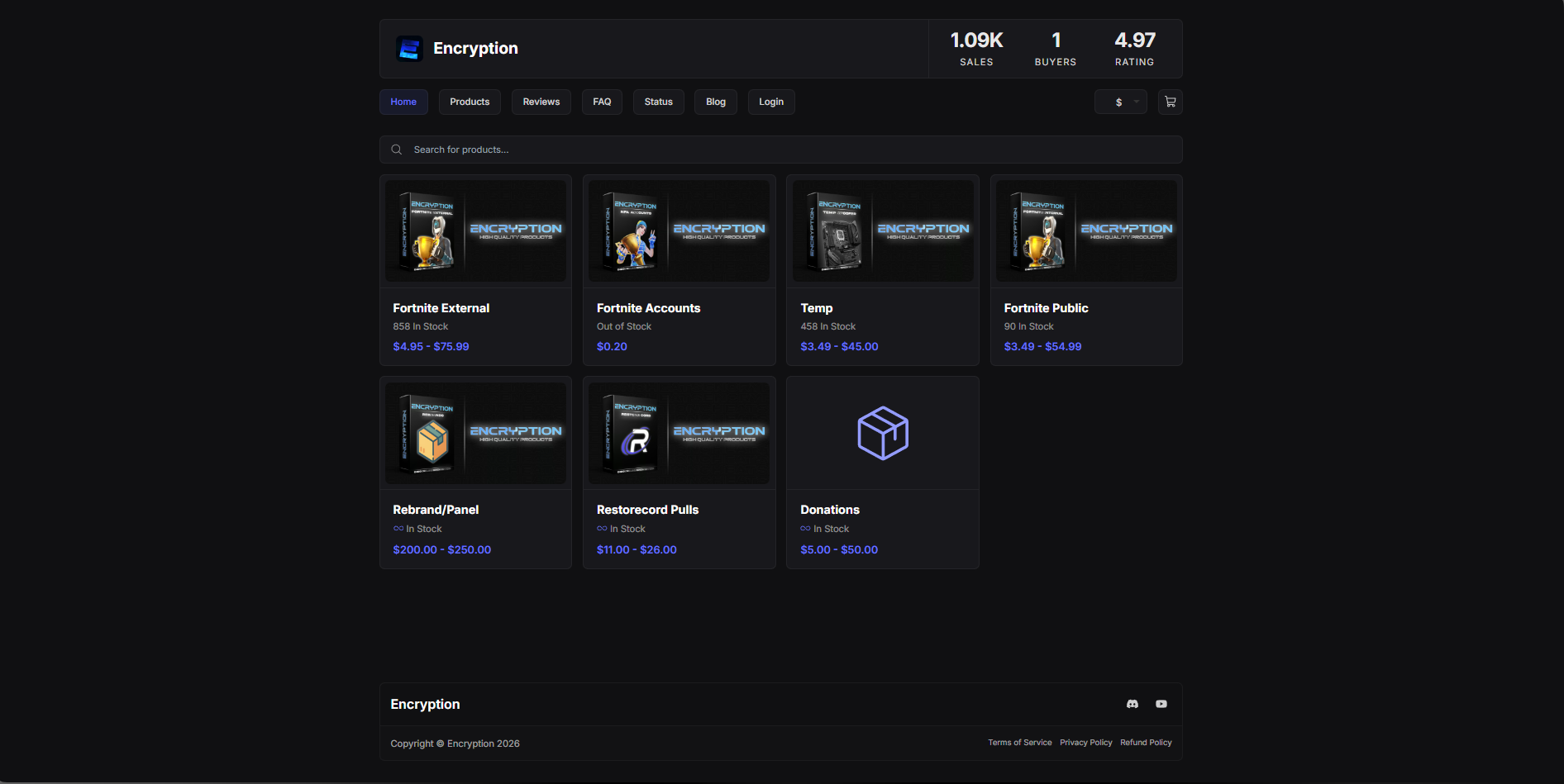Select the Donations title
The image size is (1564, 784).
pyautogui.click(x=830, y=510)
